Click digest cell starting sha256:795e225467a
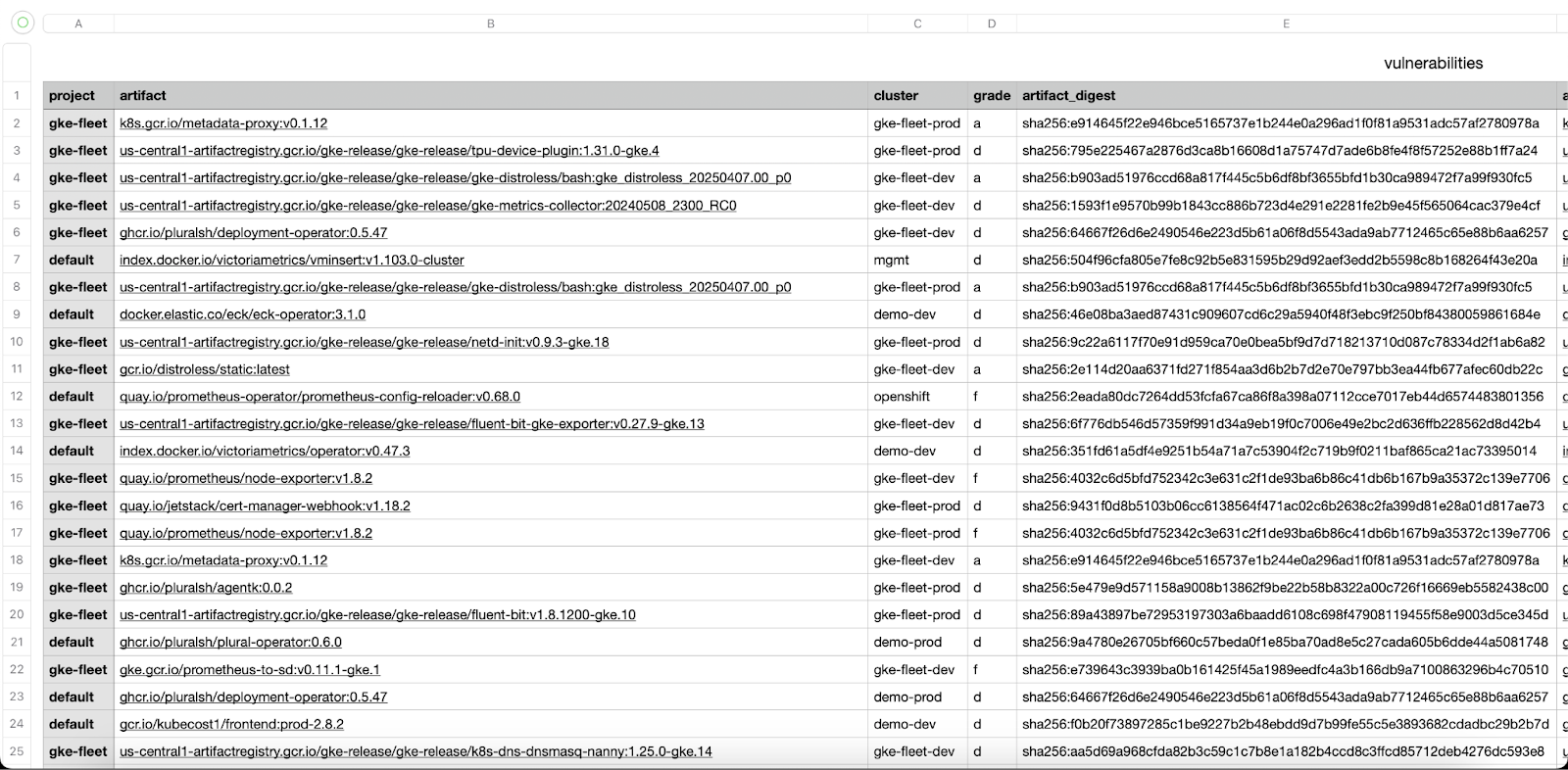This screenshot has height=770, width=1568. pos(1286,151)
